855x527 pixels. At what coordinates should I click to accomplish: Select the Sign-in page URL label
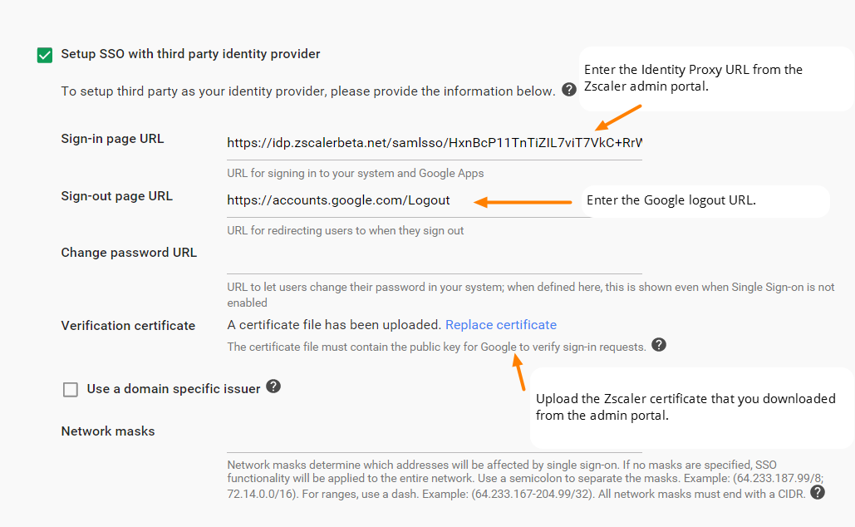point(112,139)
